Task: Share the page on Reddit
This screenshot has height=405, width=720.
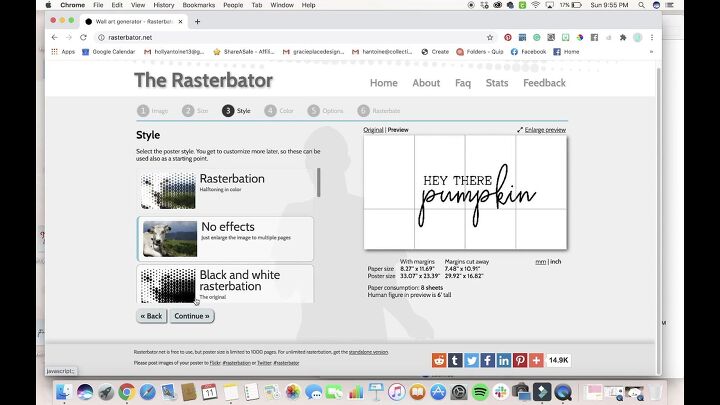Action: (439, 360)
